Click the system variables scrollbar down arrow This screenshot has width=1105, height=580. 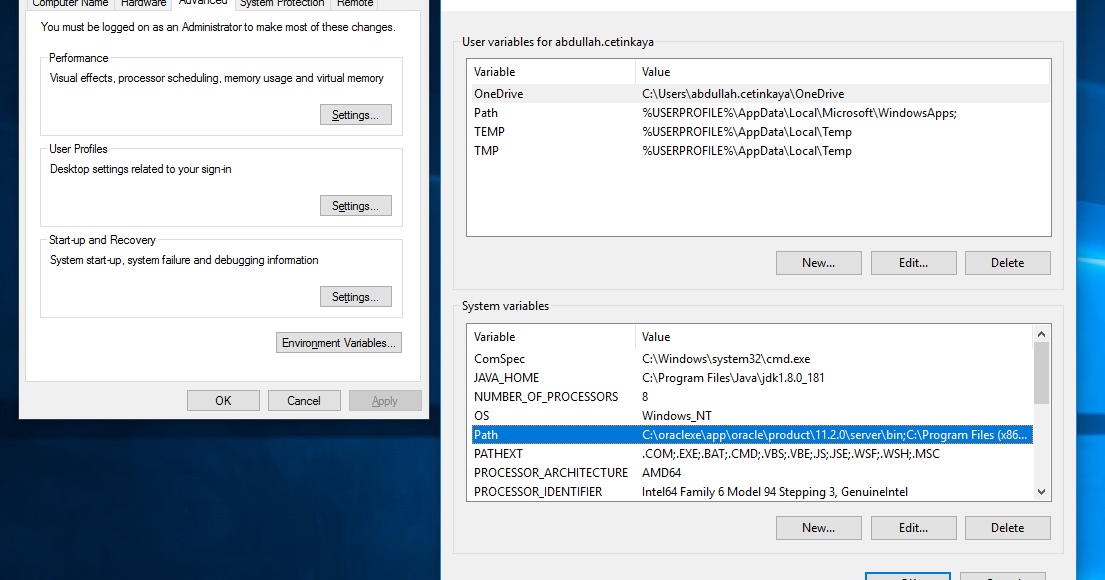click(1041, 491)
